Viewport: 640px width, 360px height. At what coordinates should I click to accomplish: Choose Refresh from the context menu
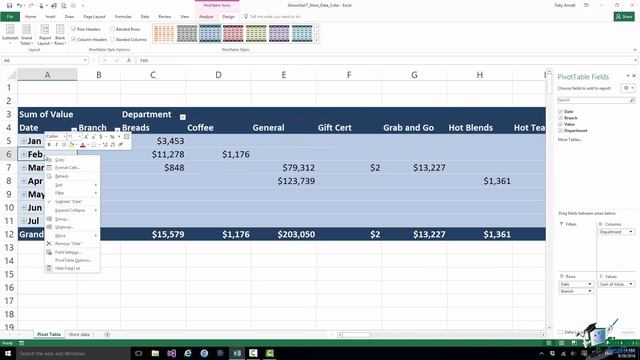[72, 176]
